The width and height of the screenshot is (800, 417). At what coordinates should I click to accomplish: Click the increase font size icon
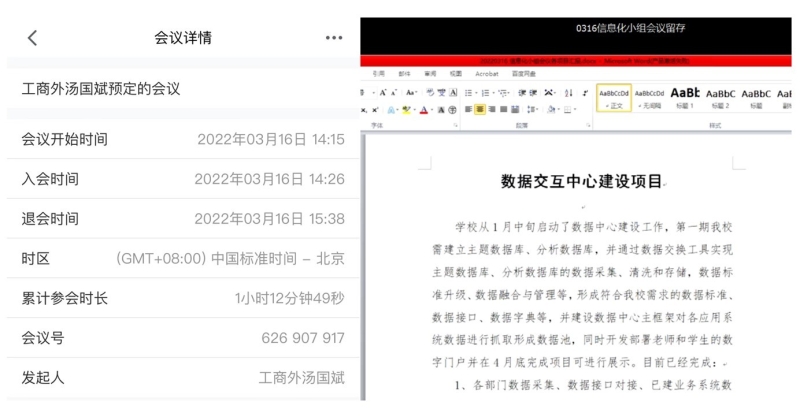(383, 93)
